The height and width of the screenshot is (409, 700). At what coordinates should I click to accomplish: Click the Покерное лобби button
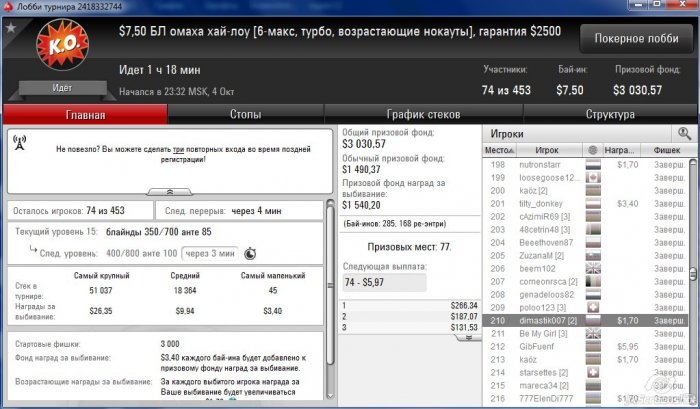click(x=636, y=39)
